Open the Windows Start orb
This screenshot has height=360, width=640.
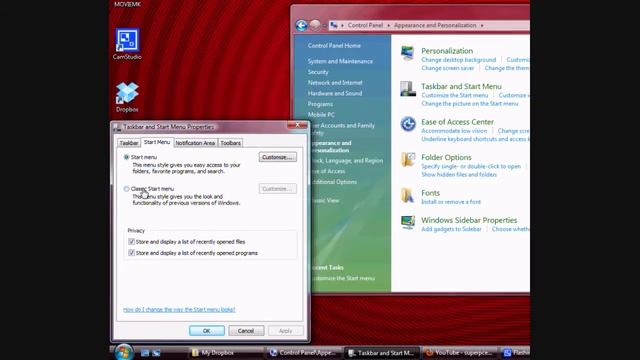click(124, 352)
